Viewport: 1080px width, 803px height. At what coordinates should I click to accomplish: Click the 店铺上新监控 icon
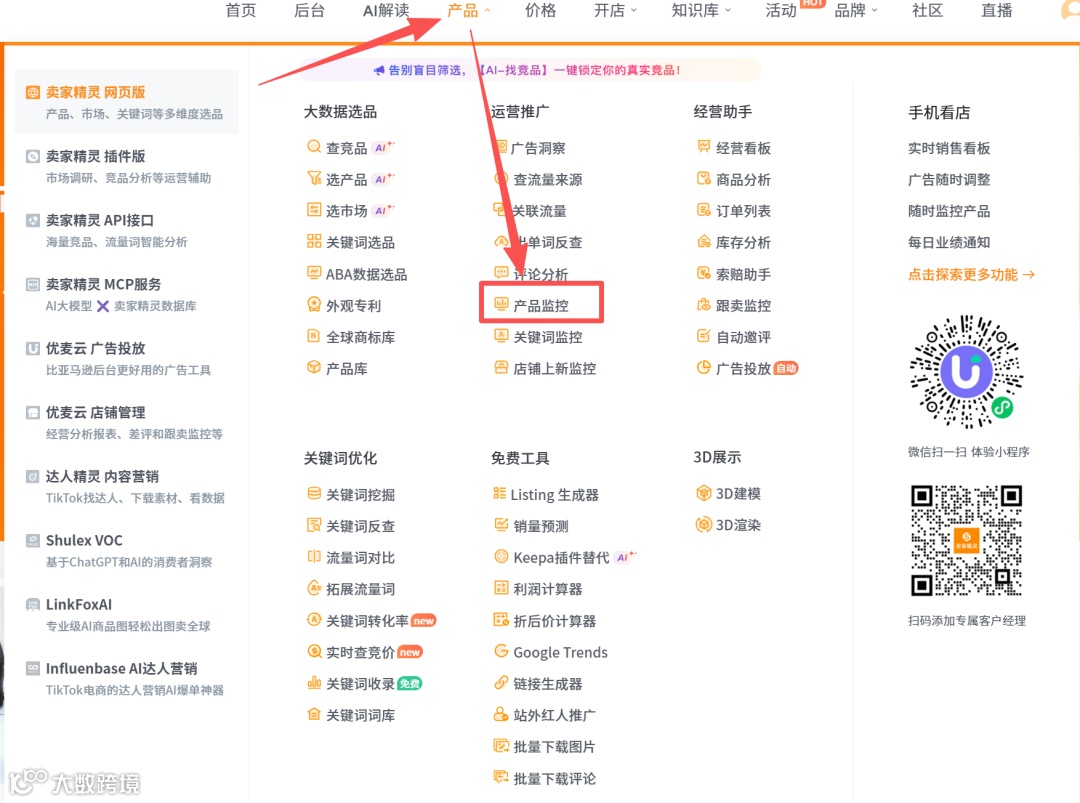tap(501, 368)
